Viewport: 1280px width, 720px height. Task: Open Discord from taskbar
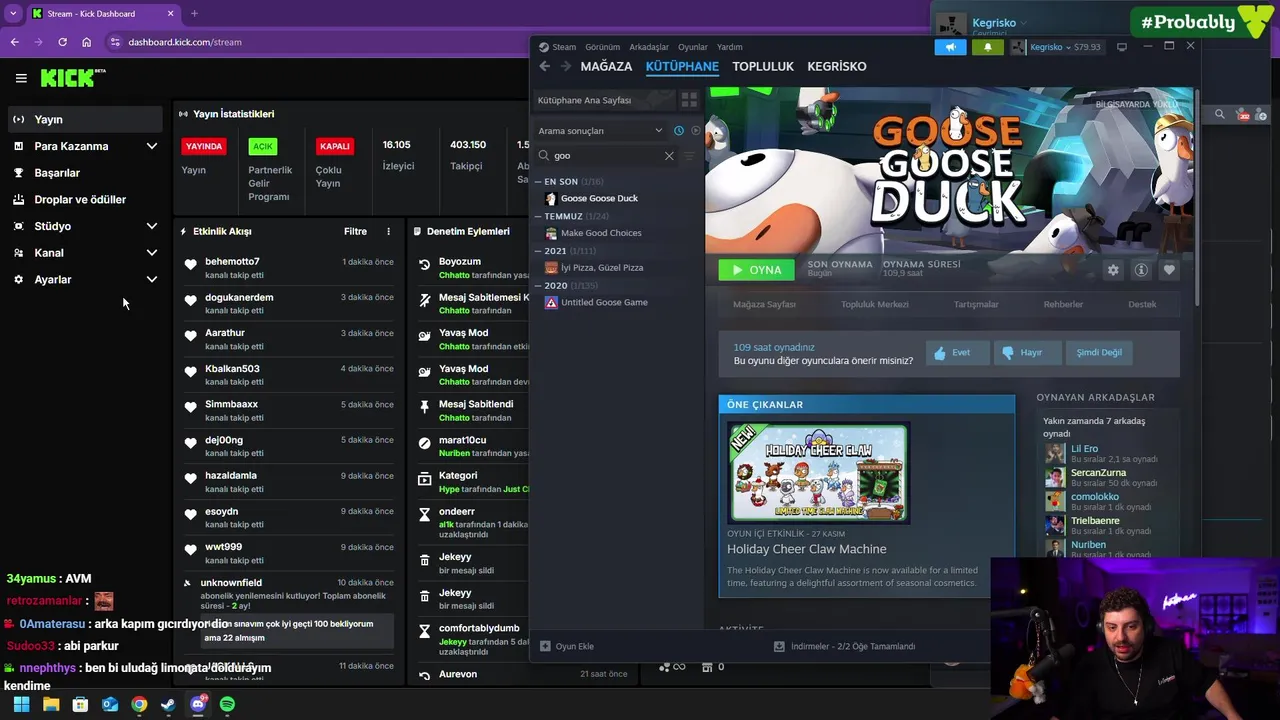[198, 704]
